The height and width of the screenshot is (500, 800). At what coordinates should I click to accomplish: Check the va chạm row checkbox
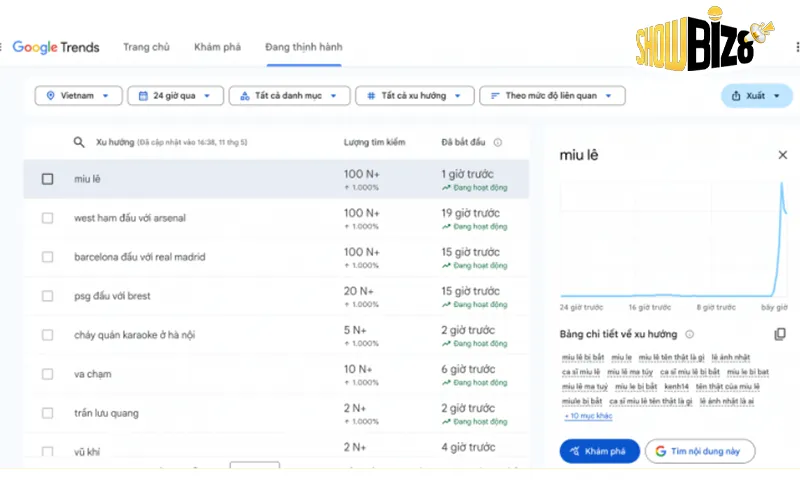pyautogui.click(x=47, y=374)
